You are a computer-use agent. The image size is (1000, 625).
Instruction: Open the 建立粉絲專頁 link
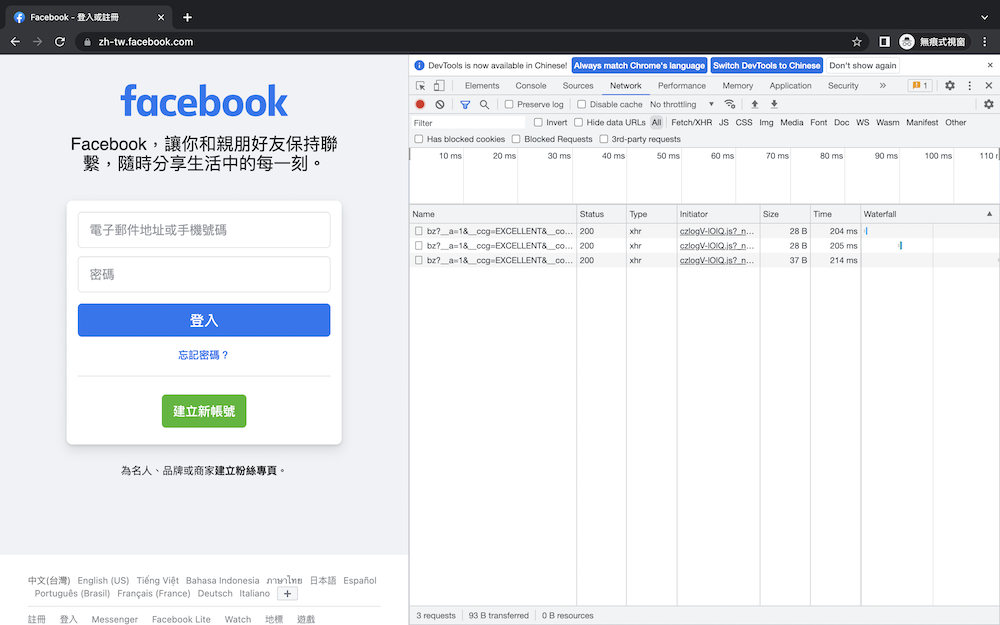click(246, 471)
